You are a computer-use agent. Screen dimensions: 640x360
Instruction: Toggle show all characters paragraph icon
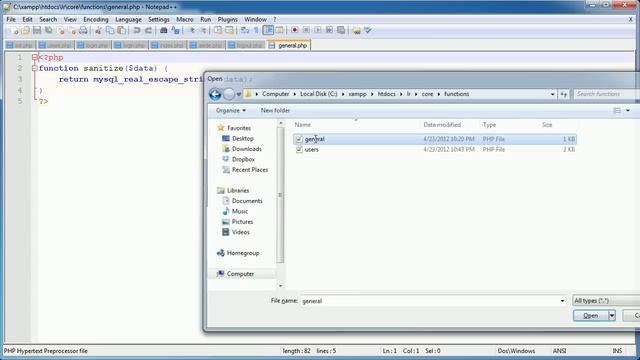(x=256, y=30)
